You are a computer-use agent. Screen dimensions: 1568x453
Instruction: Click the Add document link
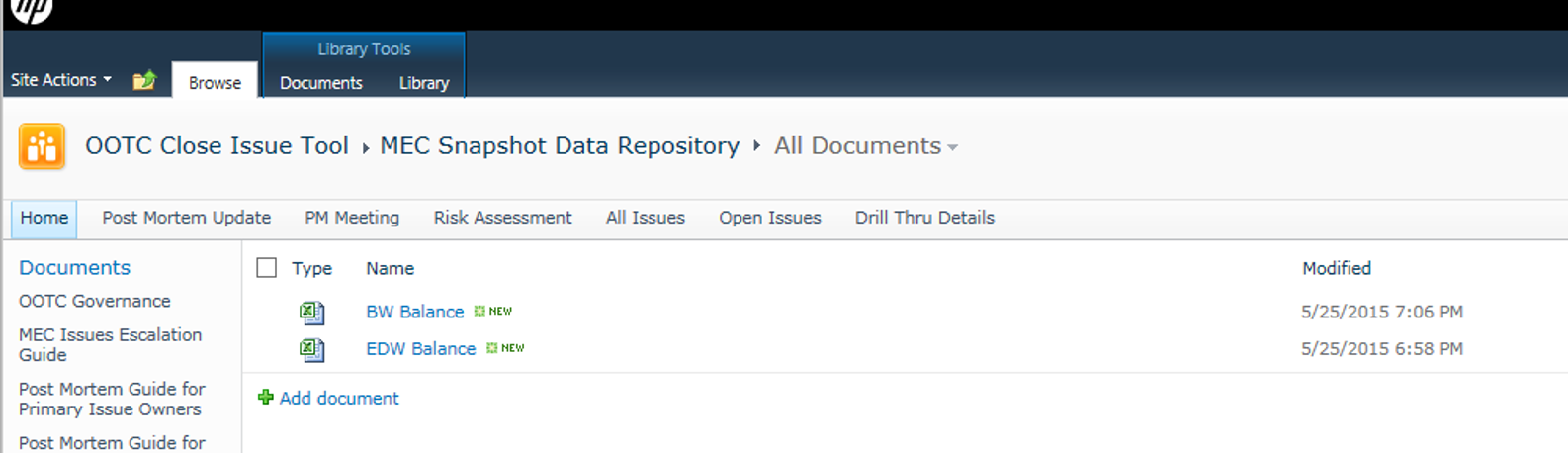tap(339, 398)
